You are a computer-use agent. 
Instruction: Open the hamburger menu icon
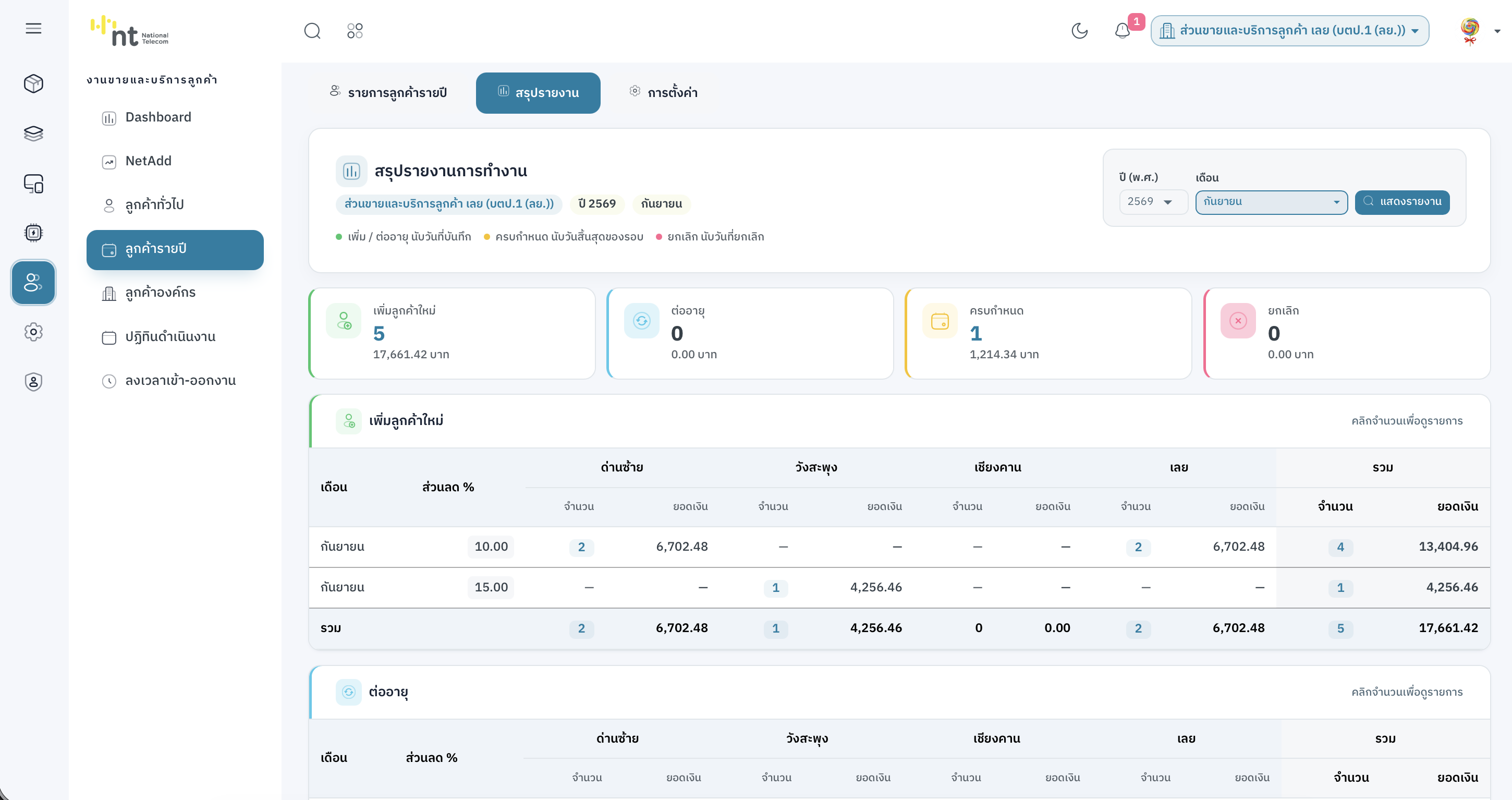(33, 28)
